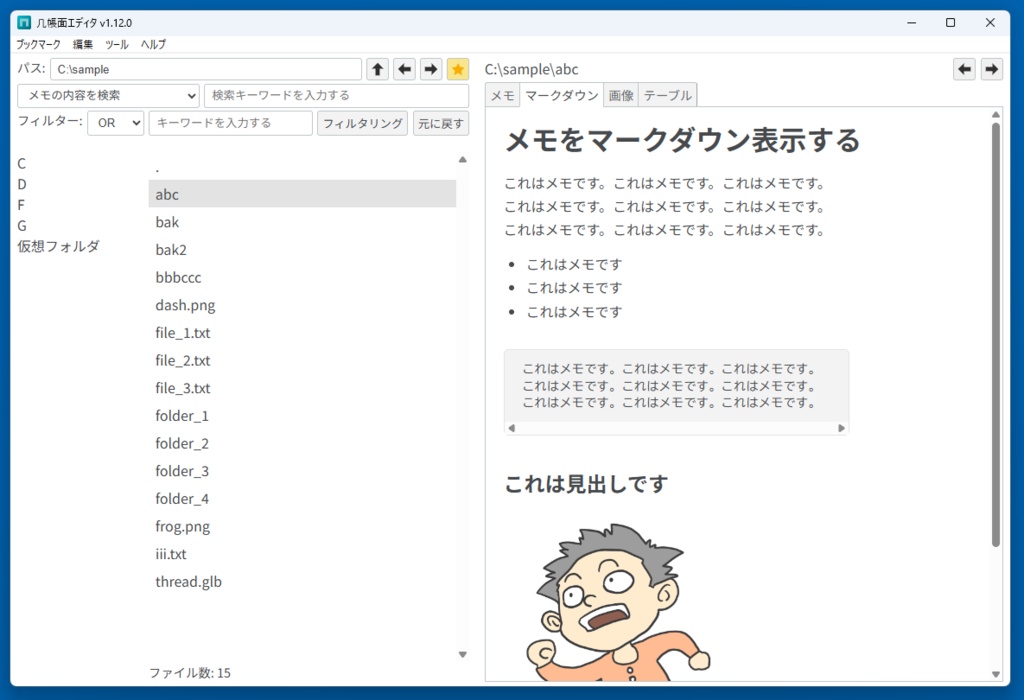
Task: Open the OR filter condition dropdown
Action: [x=115, y=122]
